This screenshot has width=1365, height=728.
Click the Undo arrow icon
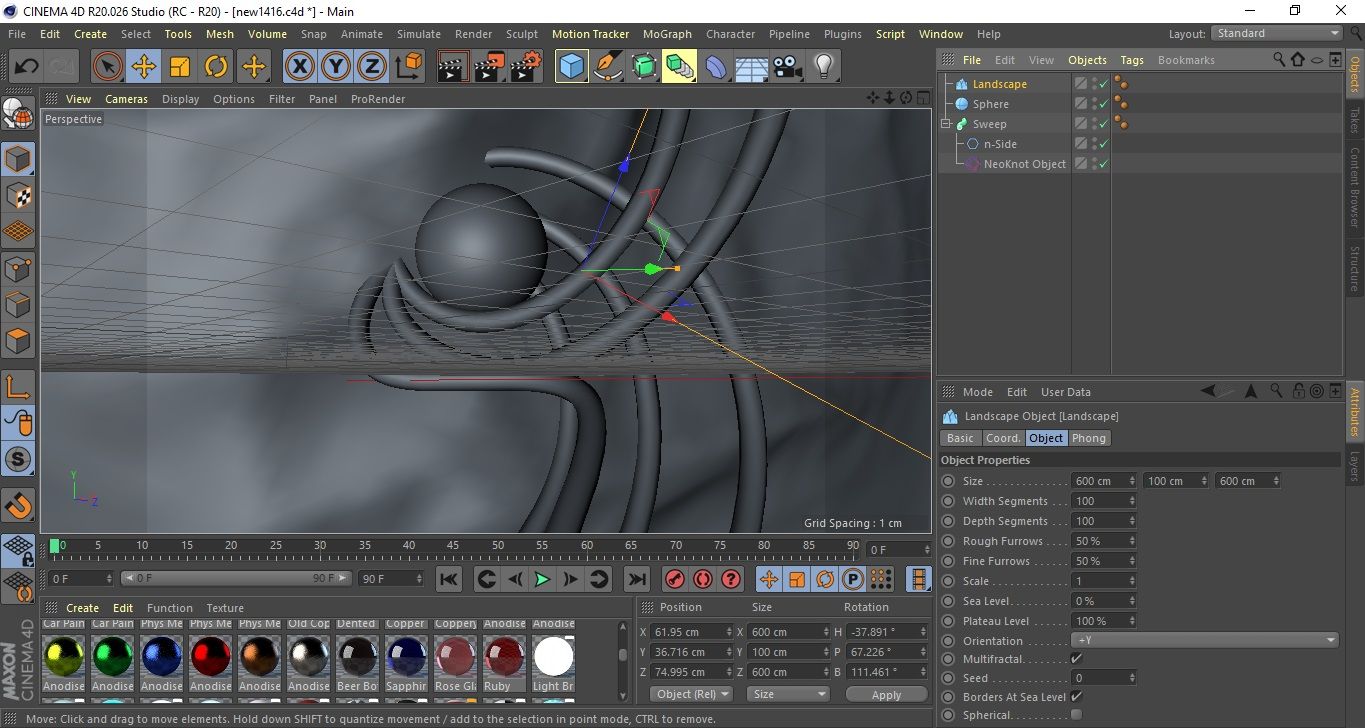click(x=27, y=67)
